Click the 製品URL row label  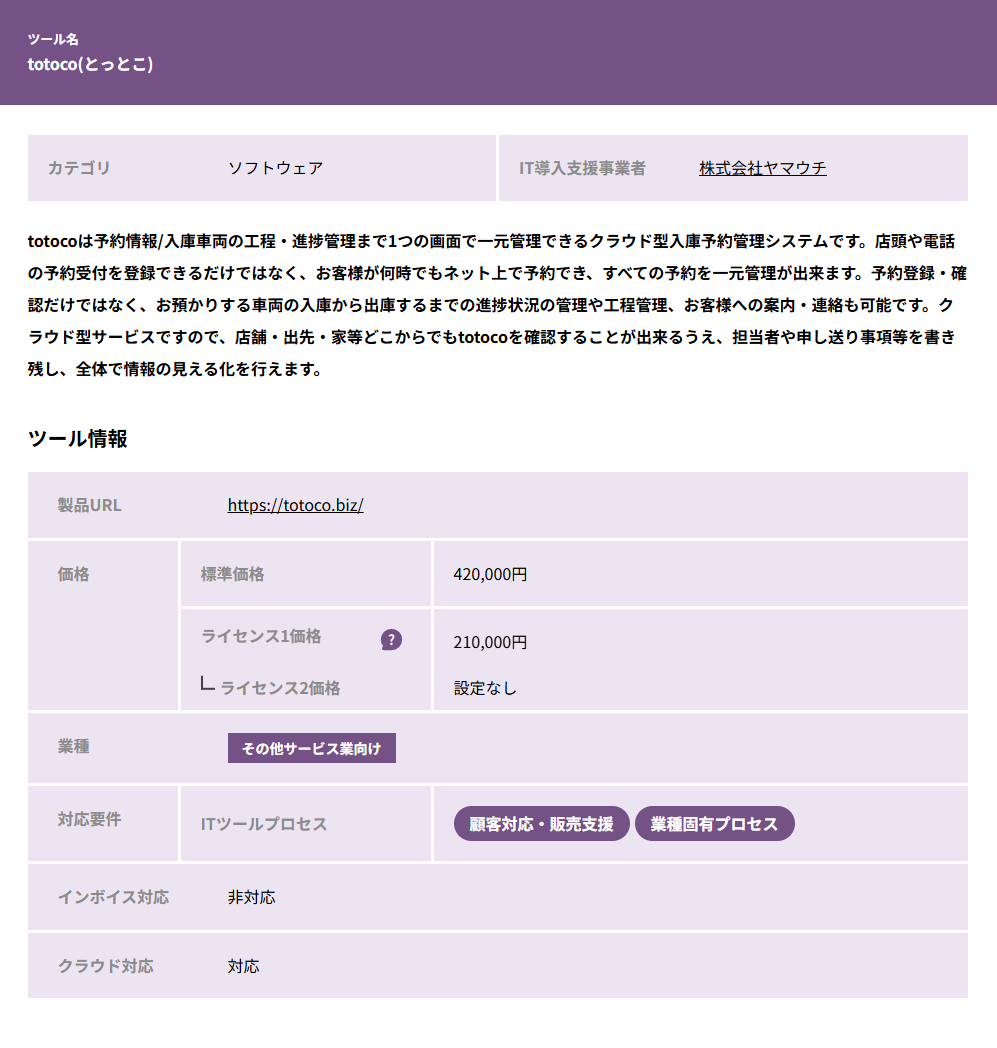(90, 505)
